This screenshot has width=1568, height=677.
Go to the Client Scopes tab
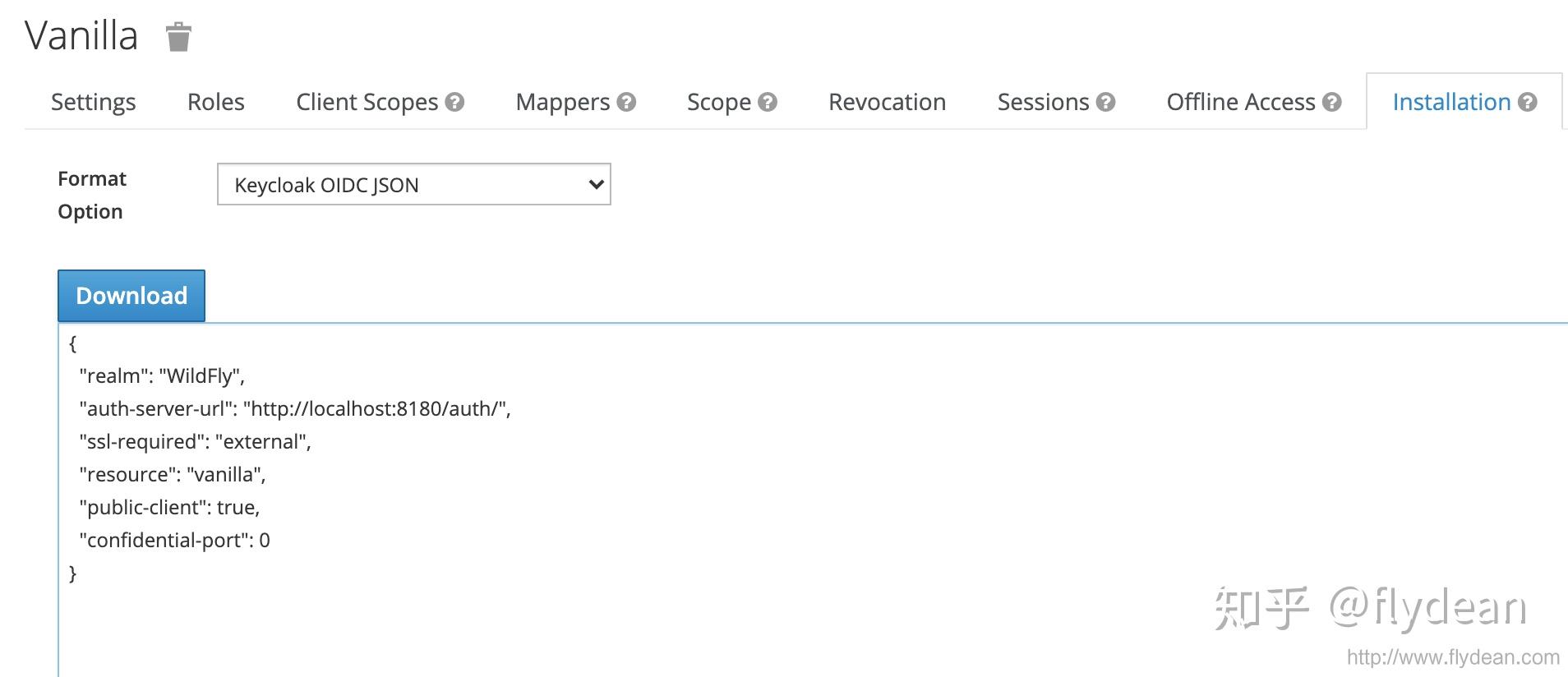367,102
